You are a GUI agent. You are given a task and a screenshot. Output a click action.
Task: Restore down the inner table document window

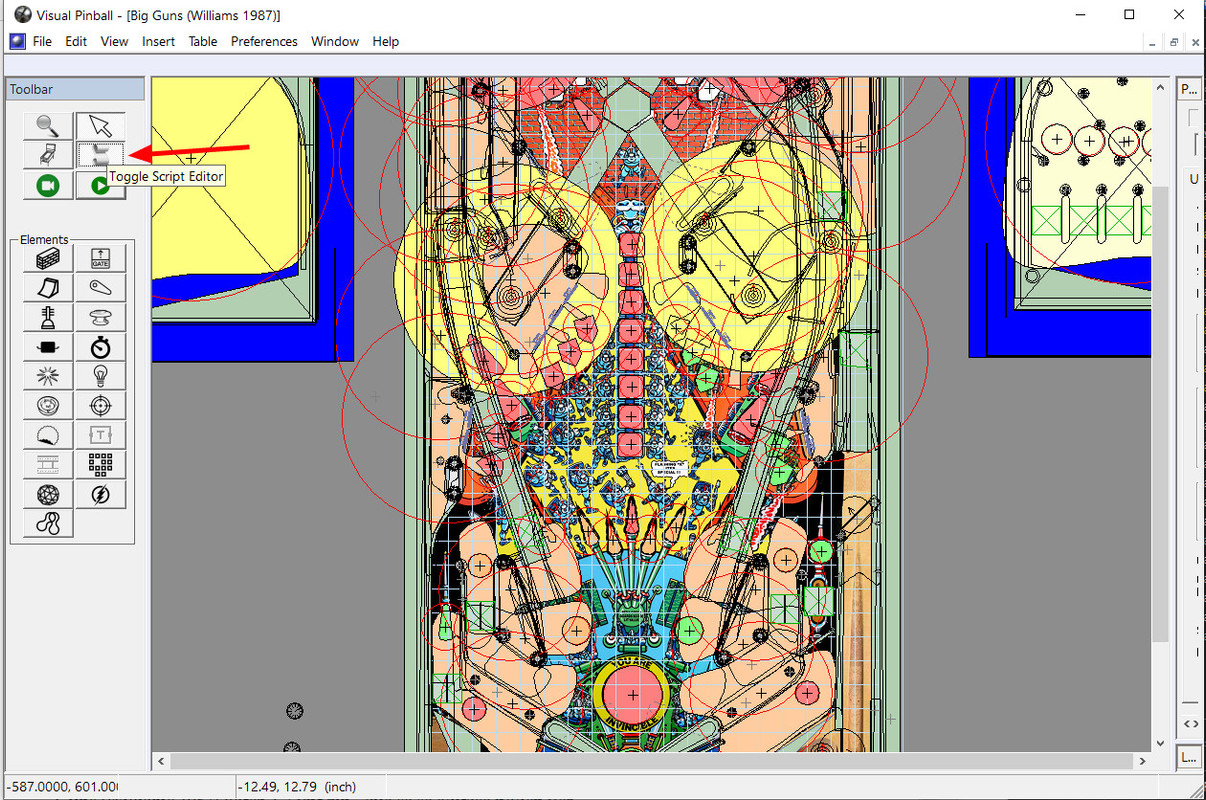[1174, 42]
